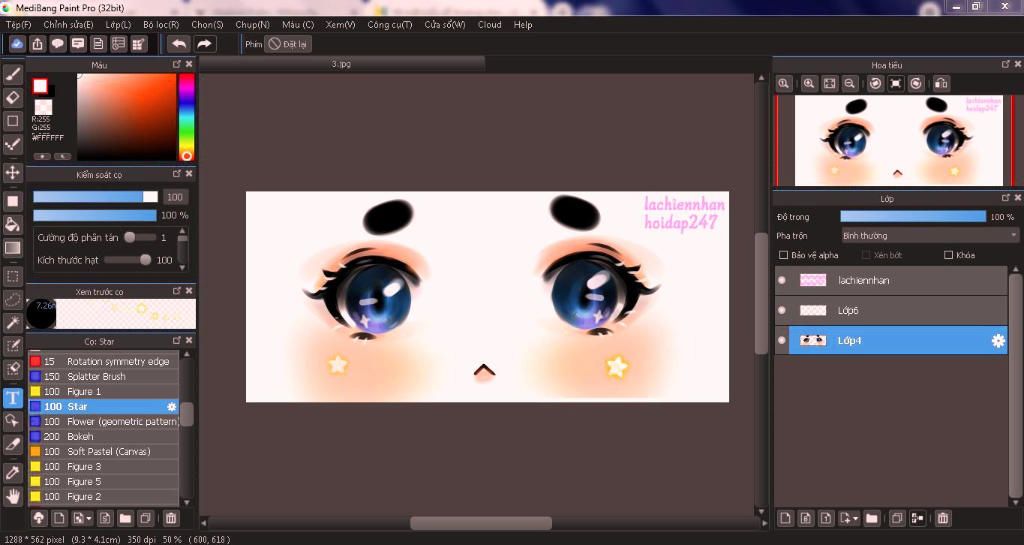Click the export/share icon in toolbar
This screenshot has height=545, width=1024.
pos(37,44)
